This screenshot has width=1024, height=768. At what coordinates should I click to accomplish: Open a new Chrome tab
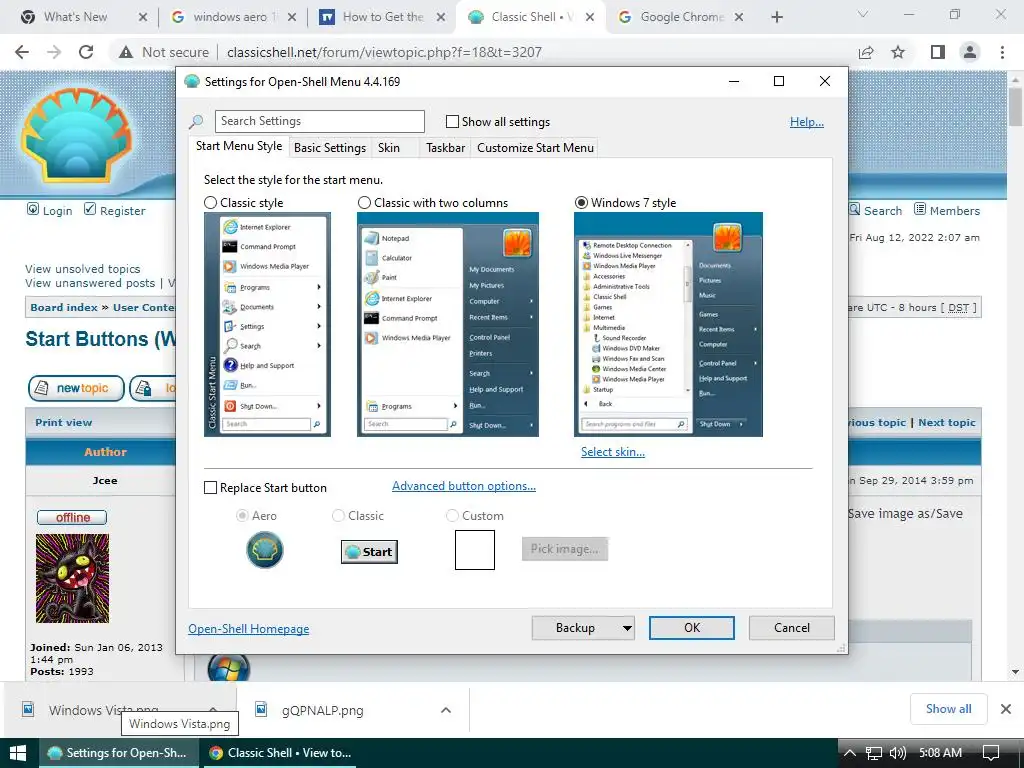click(x=776, y=17)
